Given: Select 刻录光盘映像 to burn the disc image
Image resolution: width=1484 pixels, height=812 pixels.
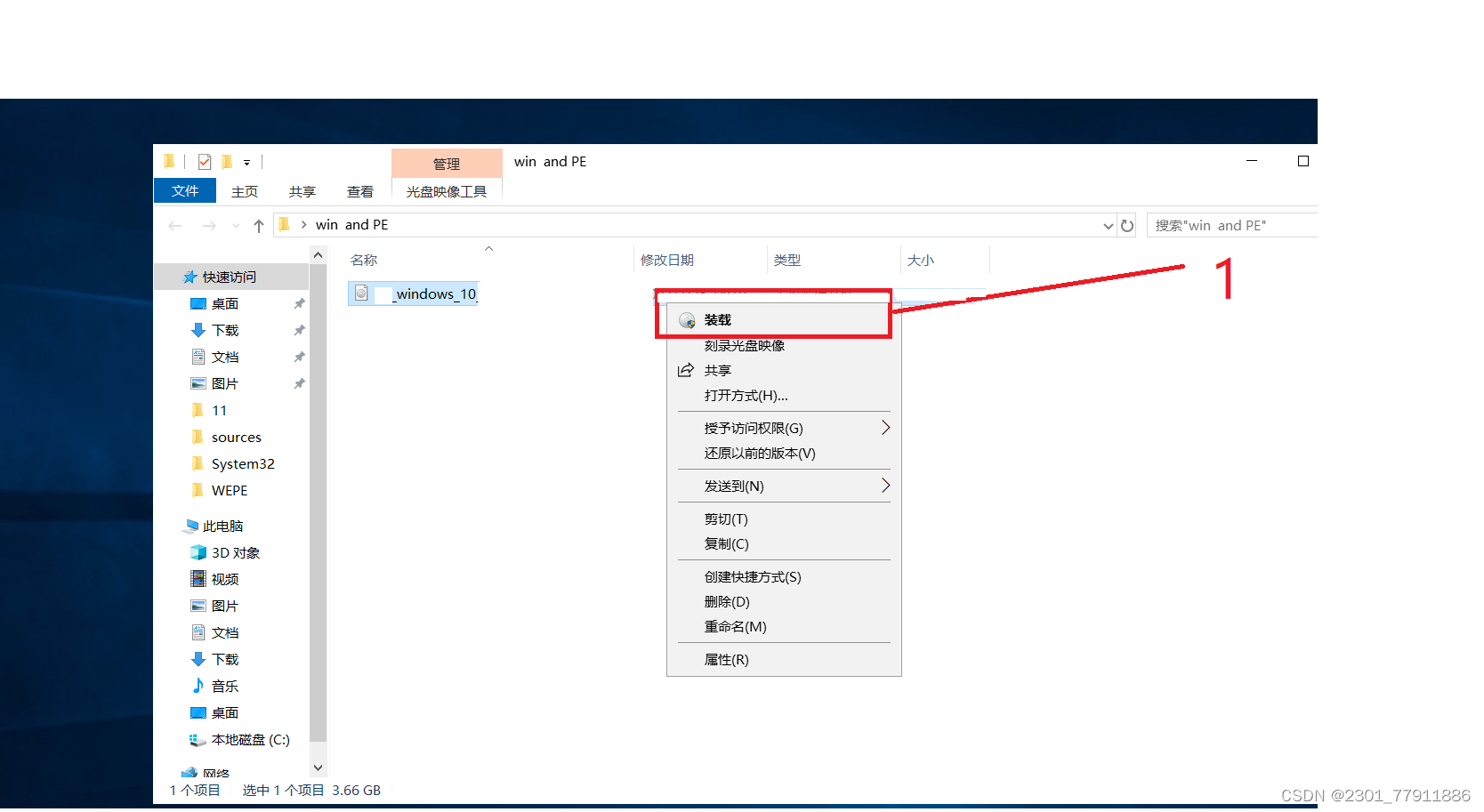Looking at the screenshot, I should tap(744, 345).
